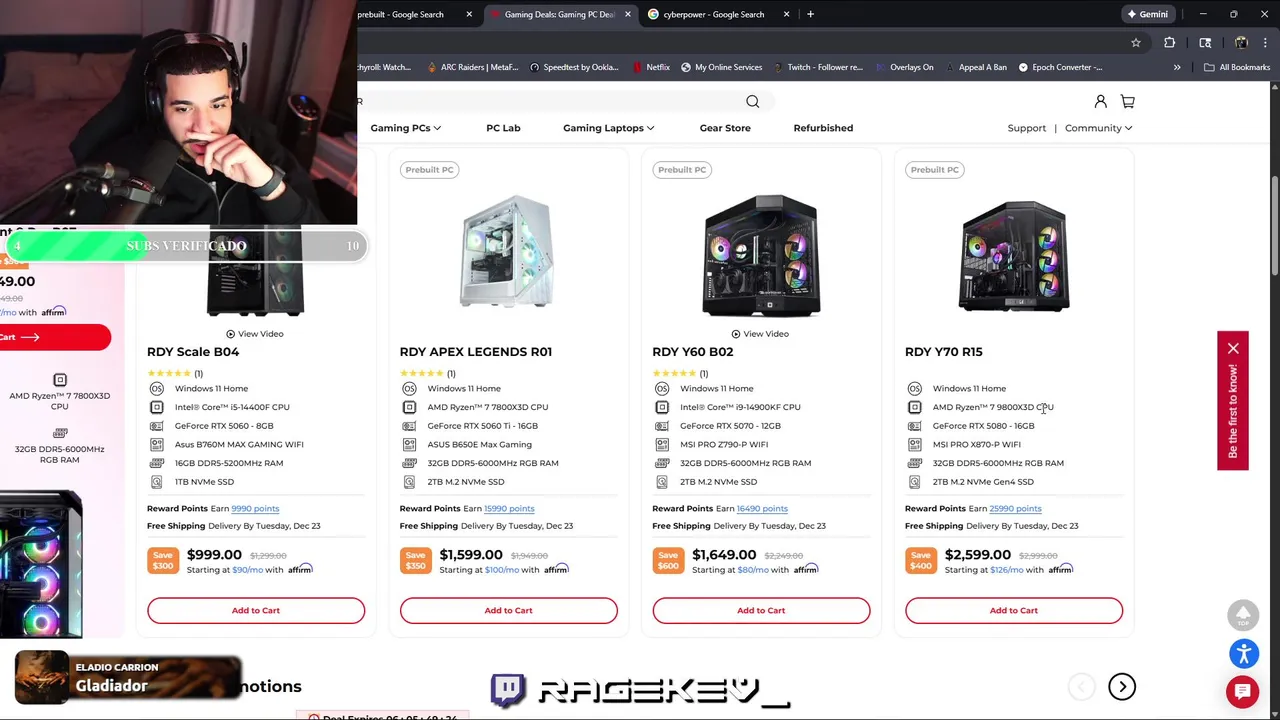
Task: Open the 15990 points reward link
Action: (x=508, y=508)
